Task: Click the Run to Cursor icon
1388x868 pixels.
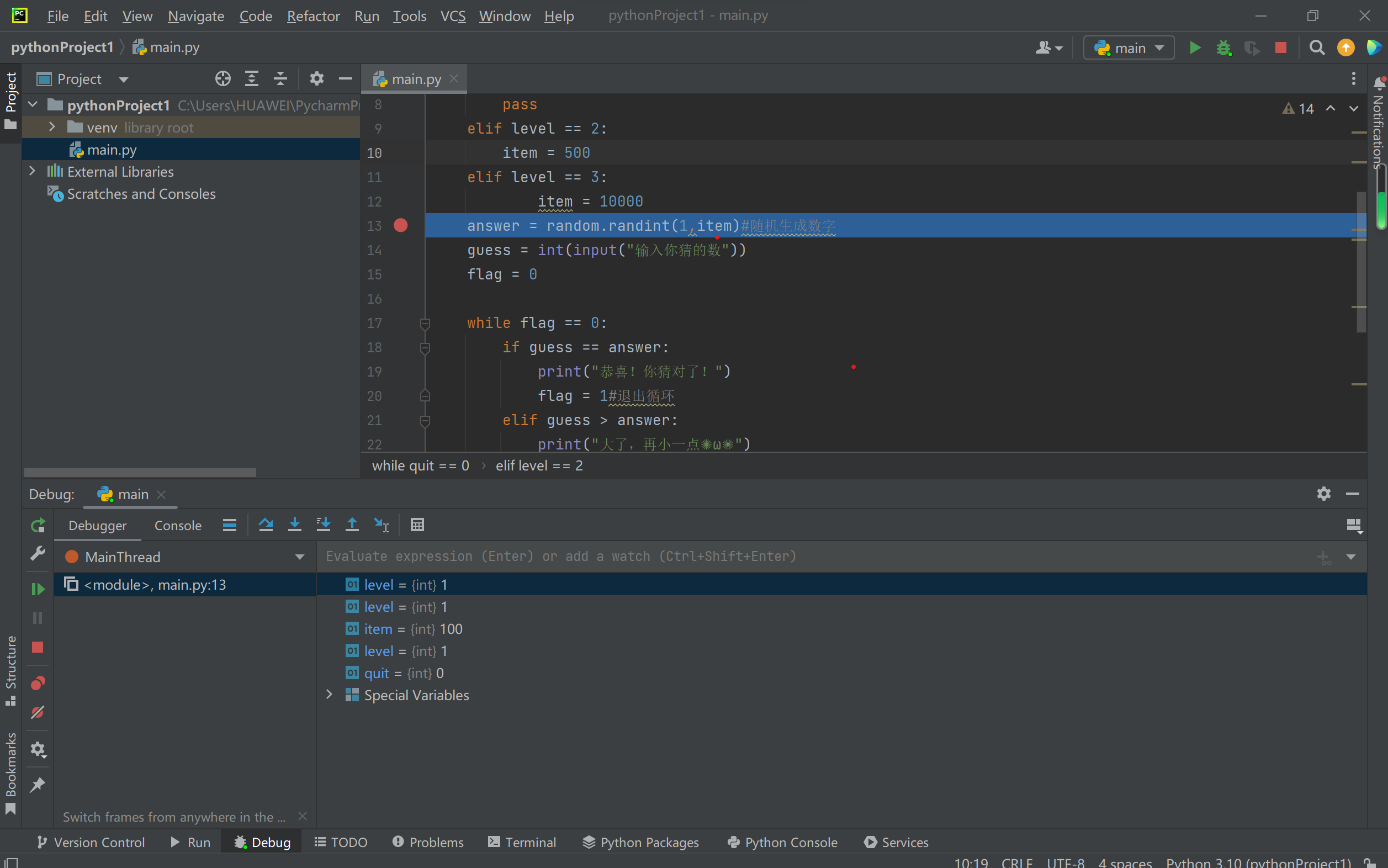Action: pyautogui.click(x=381, y=525)
